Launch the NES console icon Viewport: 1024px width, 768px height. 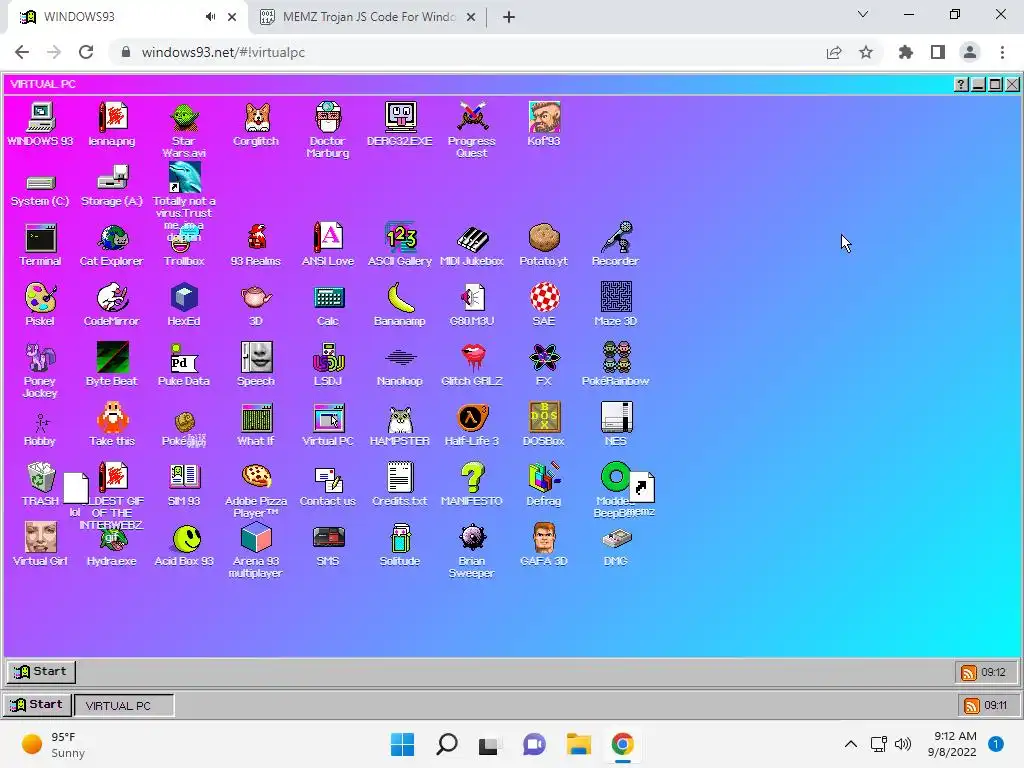tap(616, 418)
